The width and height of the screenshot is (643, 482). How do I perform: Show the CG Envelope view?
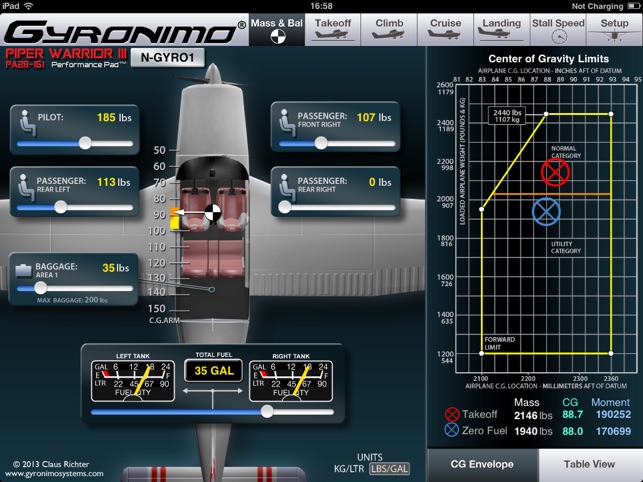[482, 464]
